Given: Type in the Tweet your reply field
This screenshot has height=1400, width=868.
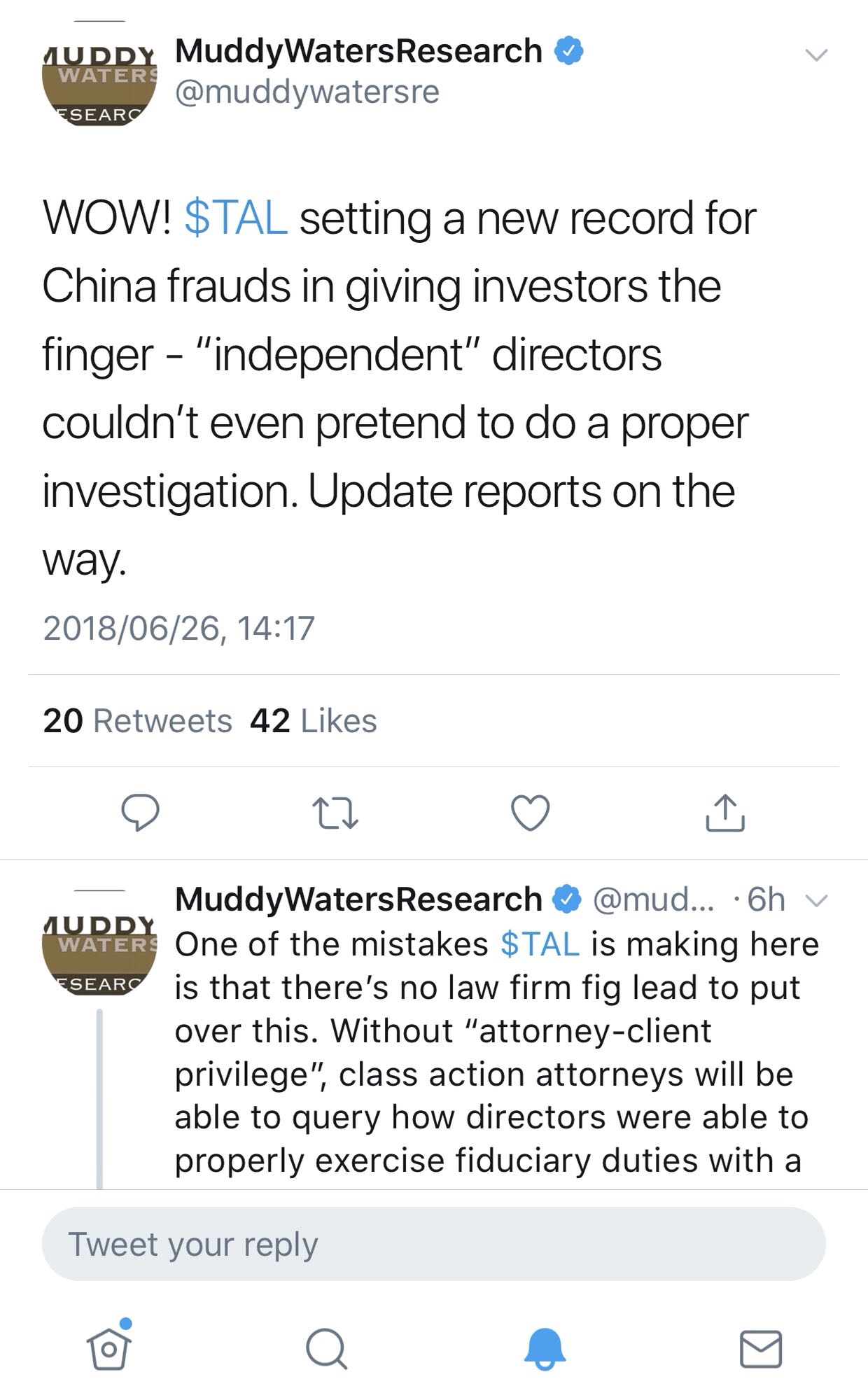Looking at the screenshot, I should (433, 1244).
